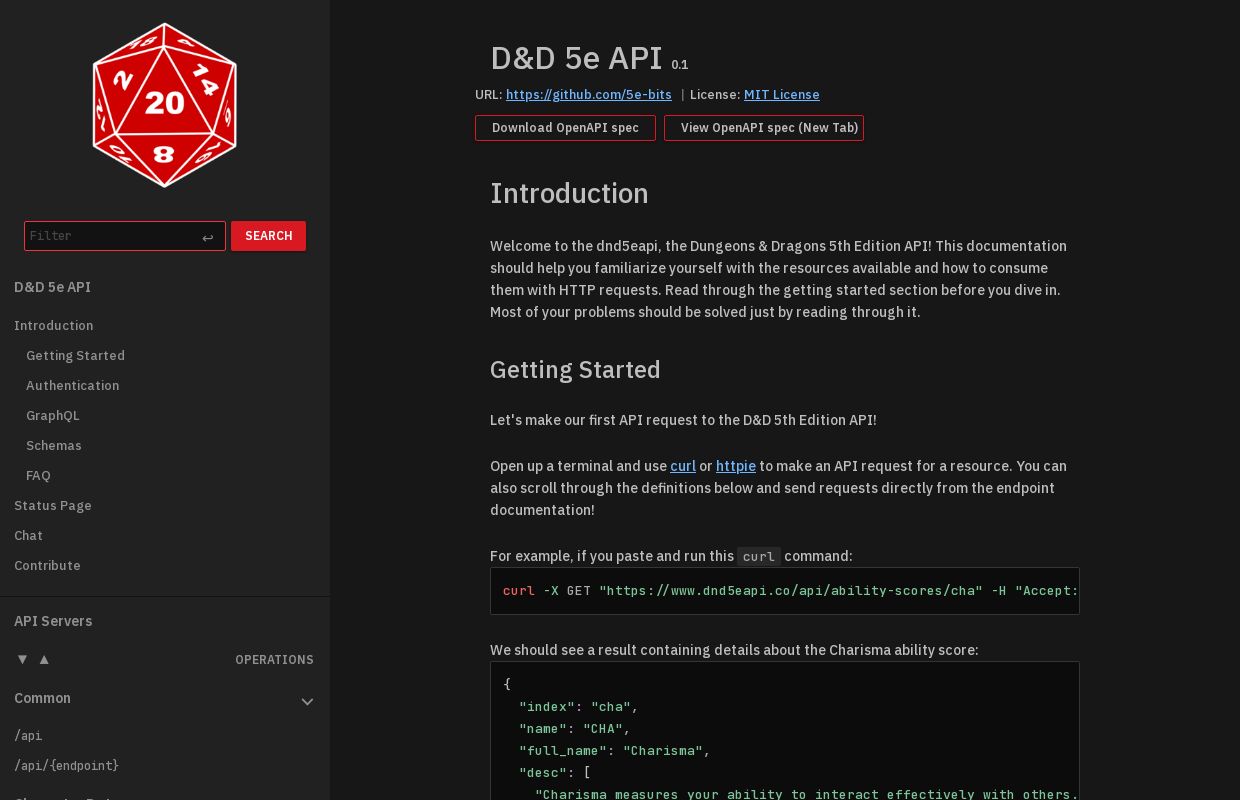Click the enter arrow icon in Filter box
Image resolution: width=1240 pixels, height=800 pixels.
pos(208,237)
